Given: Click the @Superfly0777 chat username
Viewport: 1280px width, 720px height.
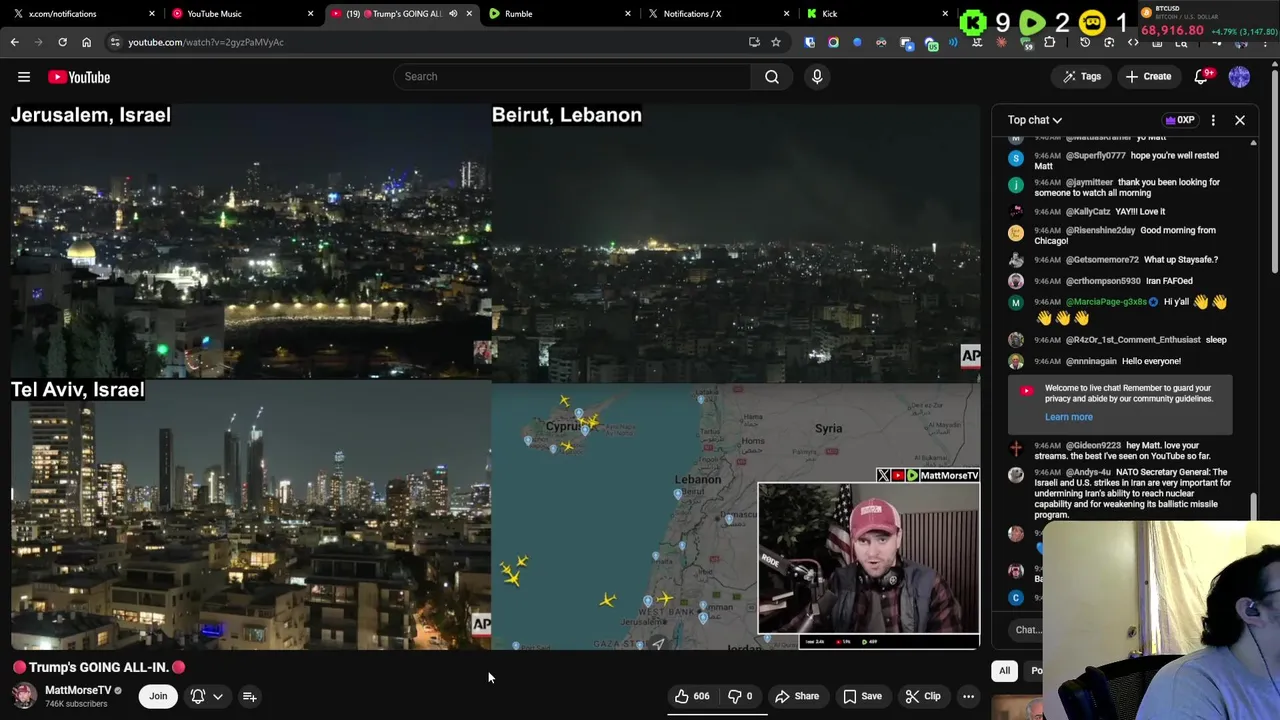Looking at the screenshot, I should [1096, 156].
